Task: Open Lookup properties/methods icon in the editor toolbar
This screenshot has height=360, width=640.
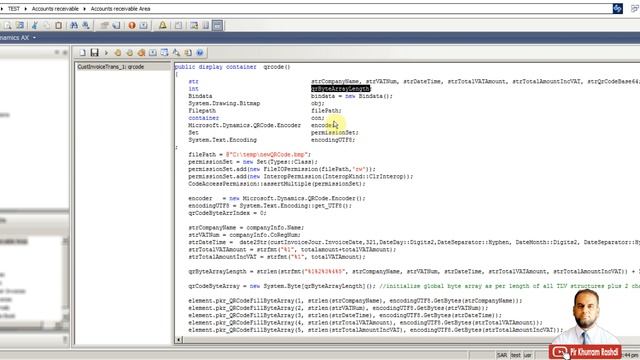Action: coord(164,53)
